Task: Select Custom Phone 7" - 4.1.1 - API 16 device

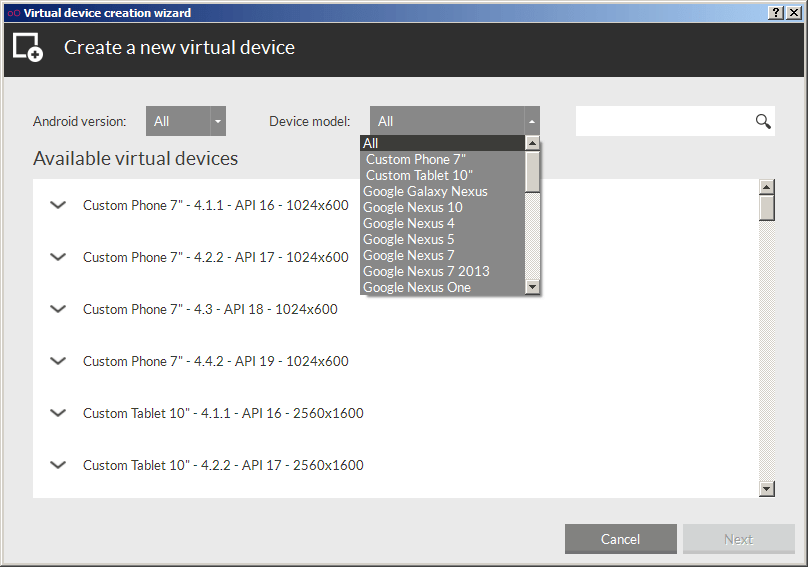Action: pos(215,205)
